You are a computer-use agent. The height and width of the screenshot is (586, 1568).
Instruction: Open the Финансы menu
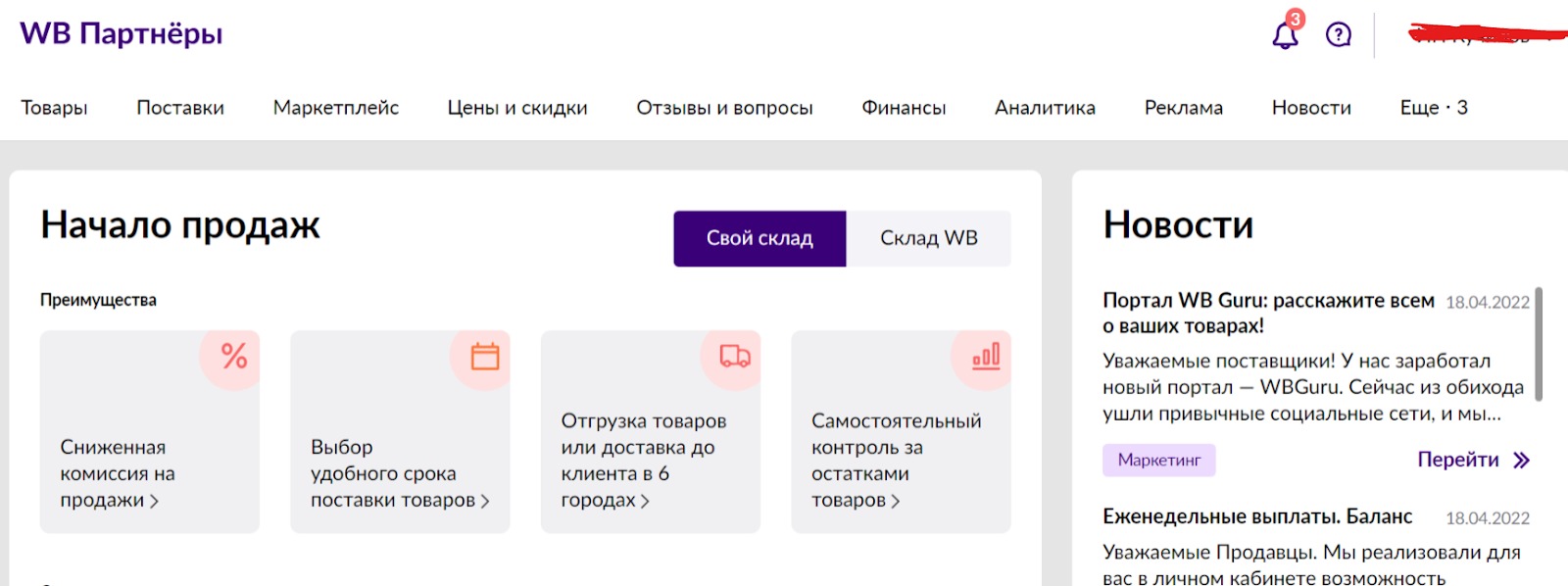[x=904, y=108]
